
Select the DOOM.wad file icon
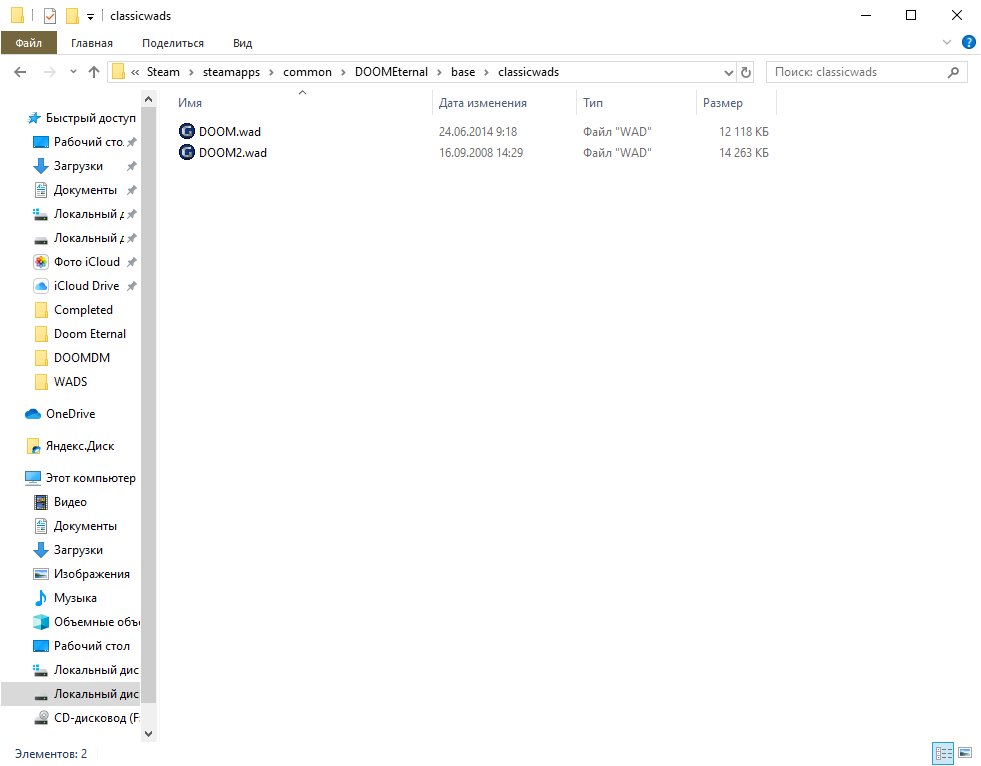186,131
